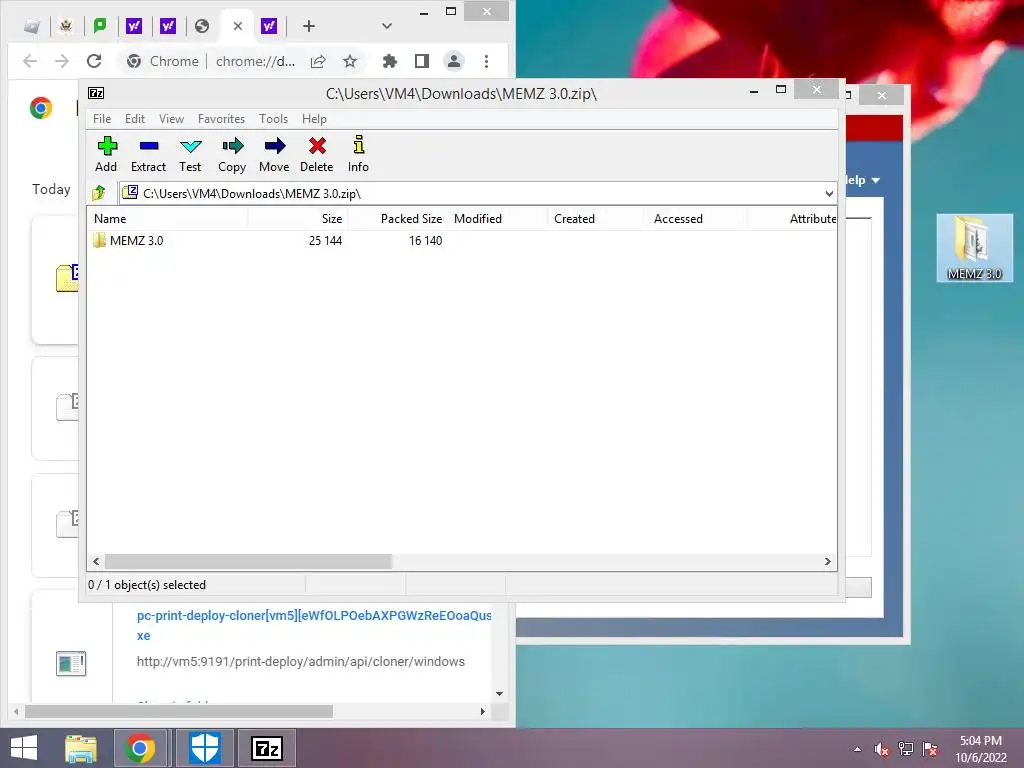Image resolution: width=1024 pixels, height=768 pixels.
Task: Open the 7-Zip window system icon
Action: 96,93
